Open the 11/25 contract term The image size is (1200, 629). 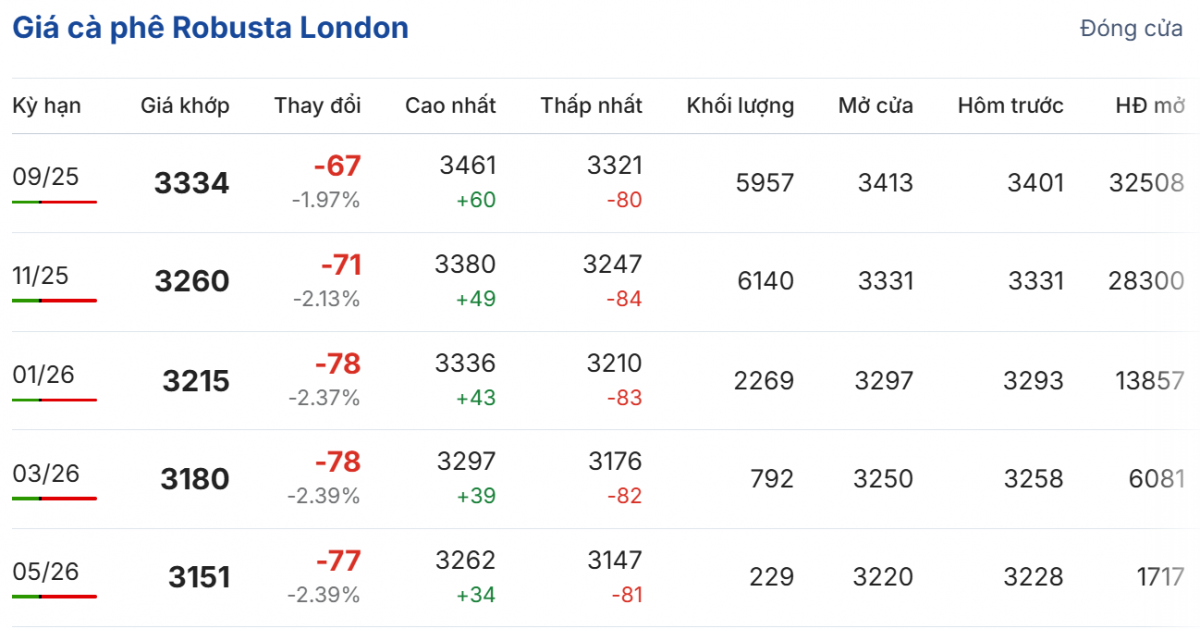41,276
